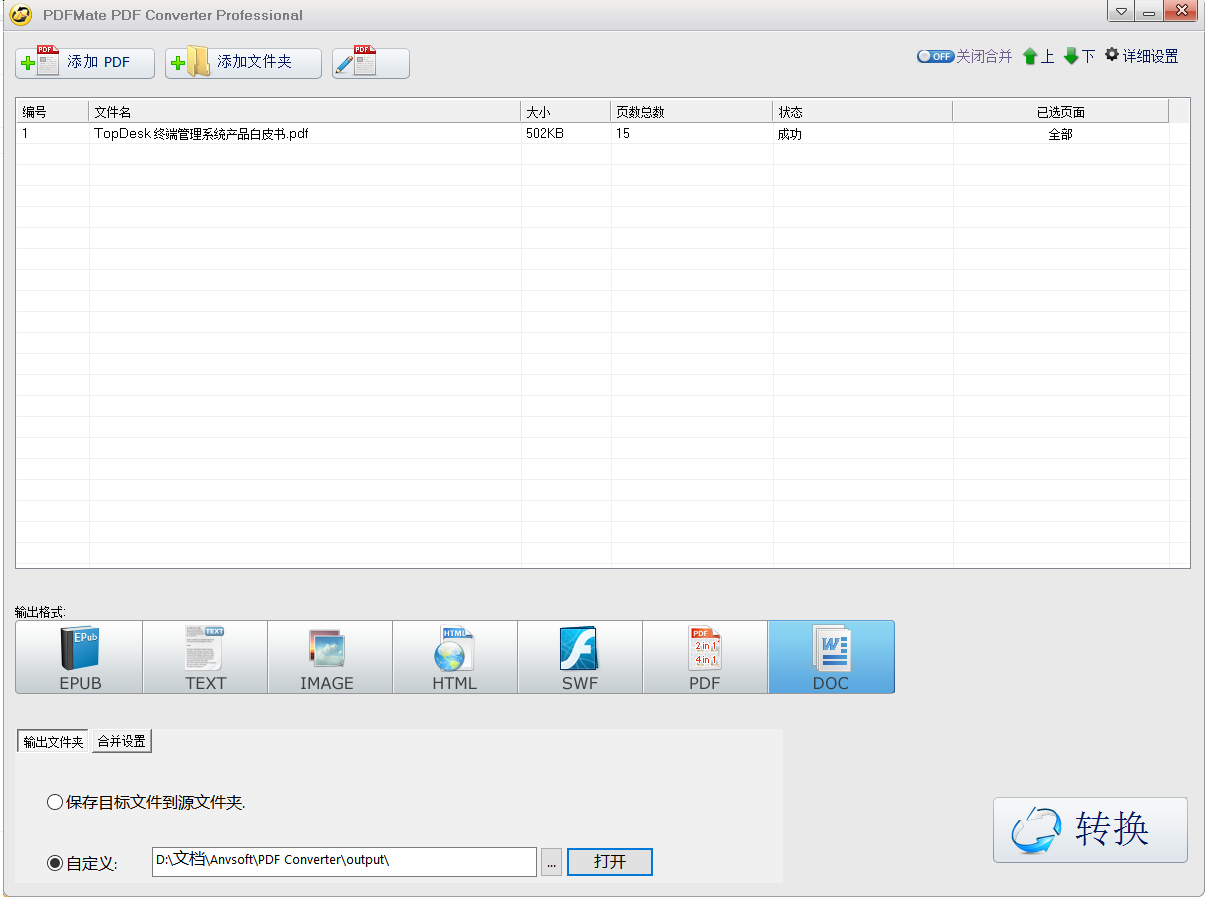Click the 状态 column header

pos(863,111)
